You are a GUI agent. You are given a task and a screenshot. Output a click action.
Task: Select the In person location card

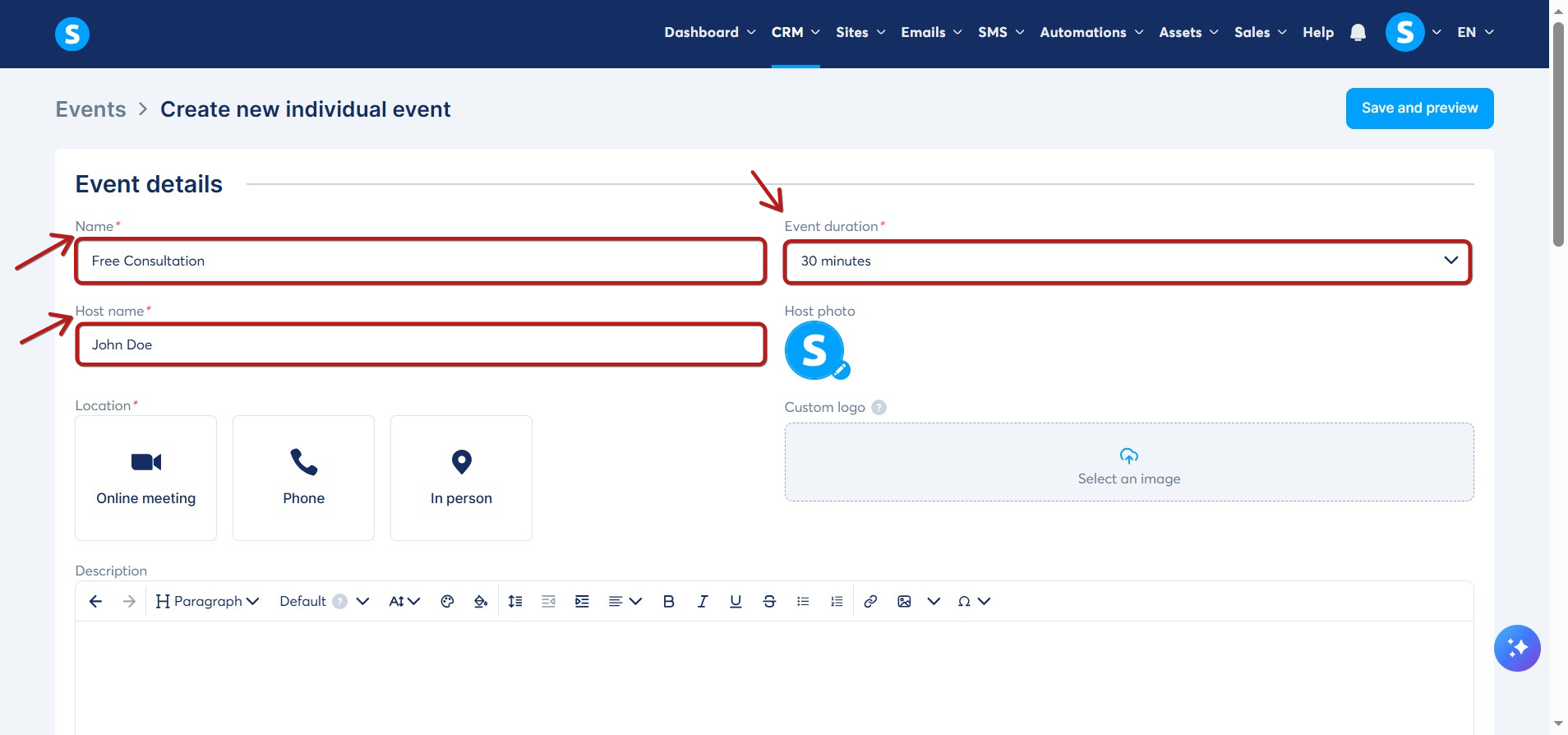462,478
